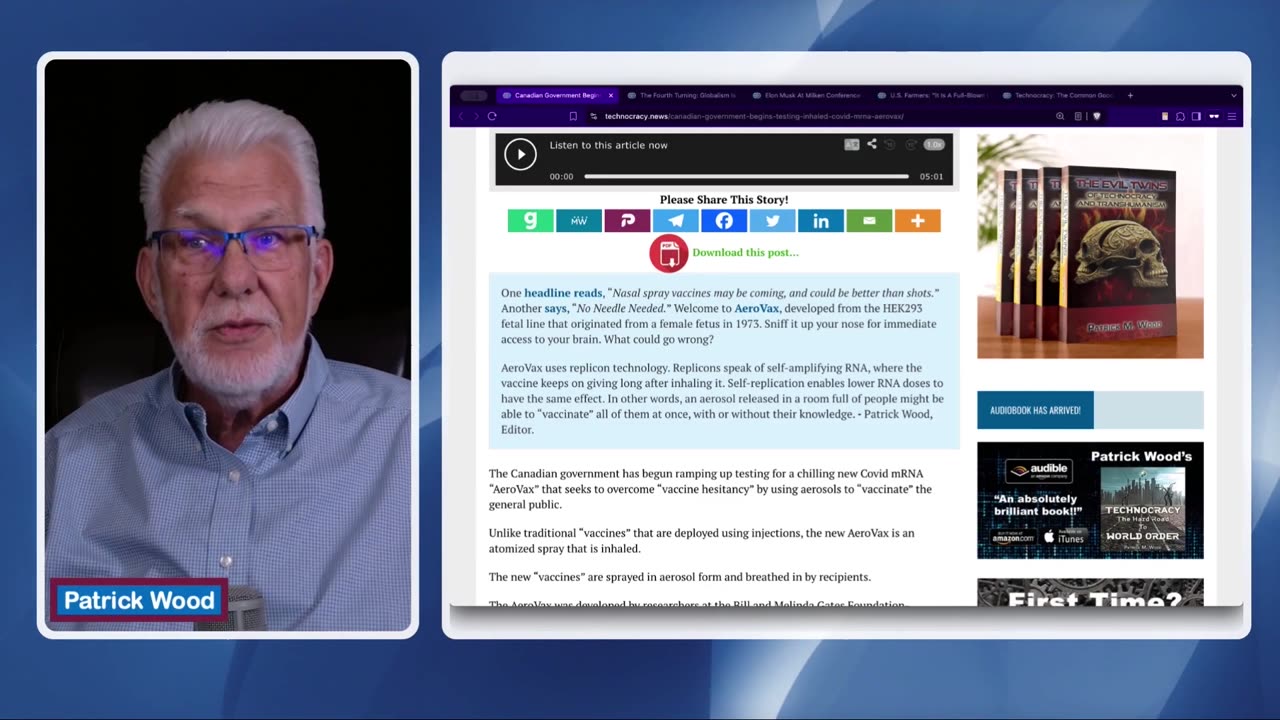
Task: Share the story on LinkedIn
Action: (x=821, y=221)
